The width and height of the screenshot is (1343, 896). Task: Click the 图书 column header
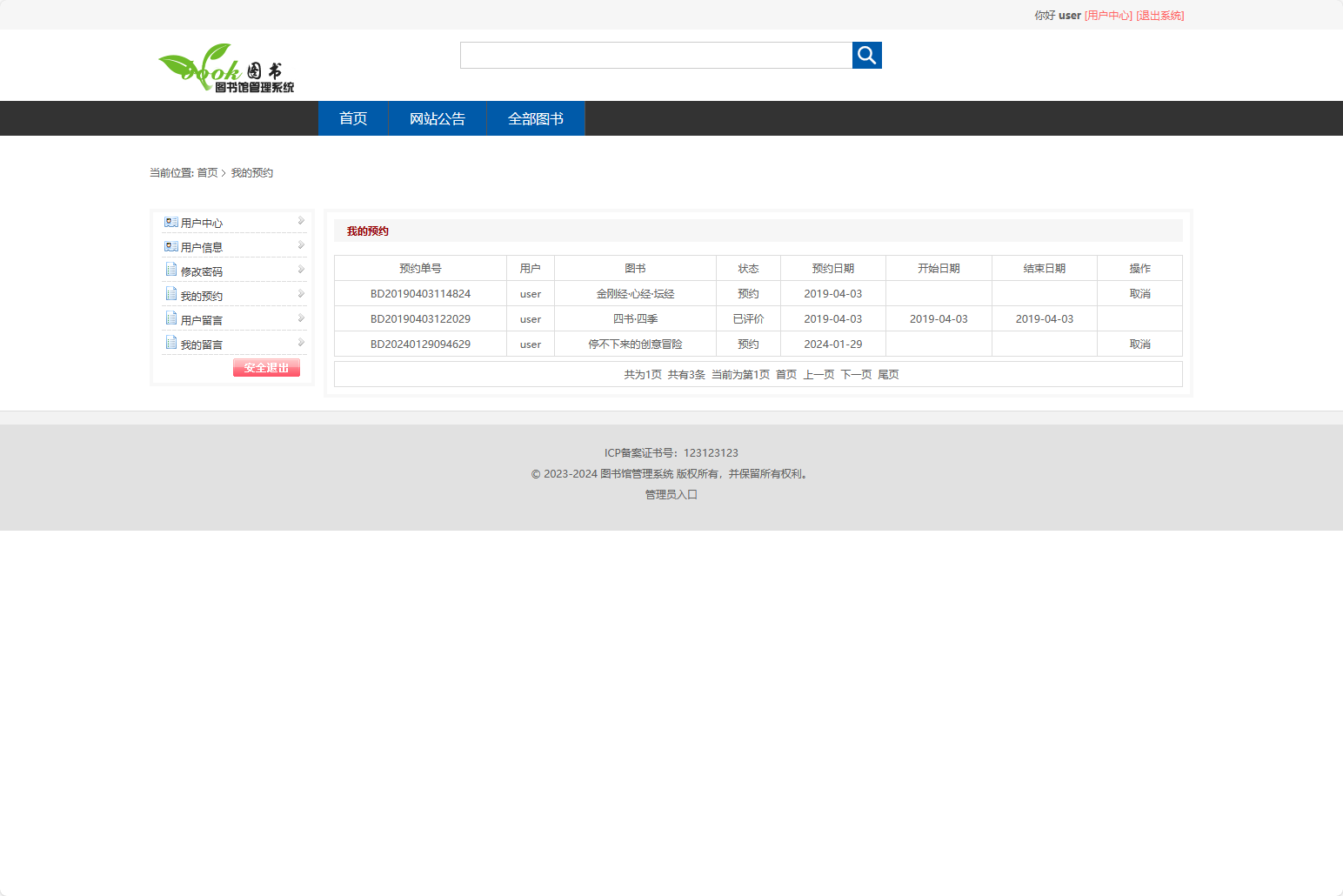click(635, 269)
